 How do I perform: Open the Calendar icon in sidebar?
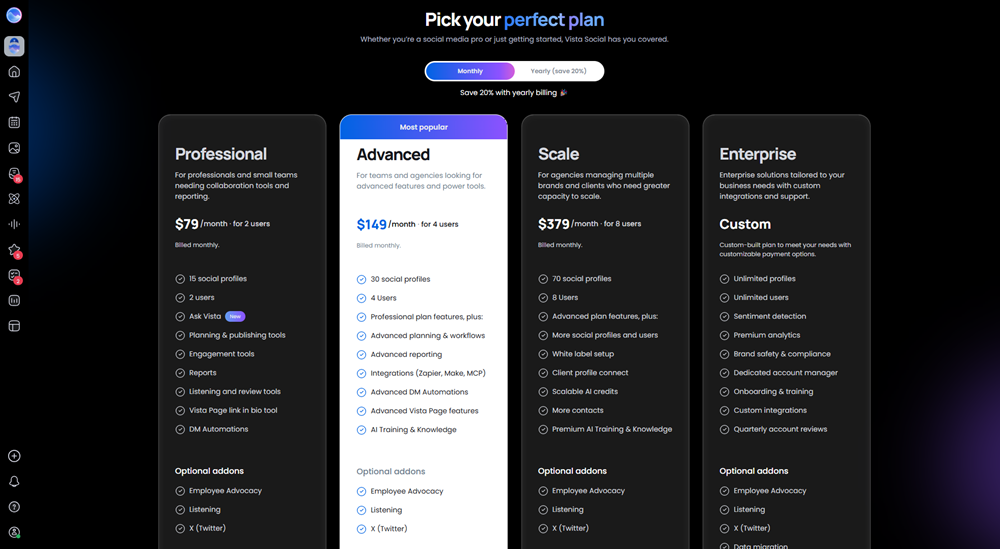tap(14, 122)
